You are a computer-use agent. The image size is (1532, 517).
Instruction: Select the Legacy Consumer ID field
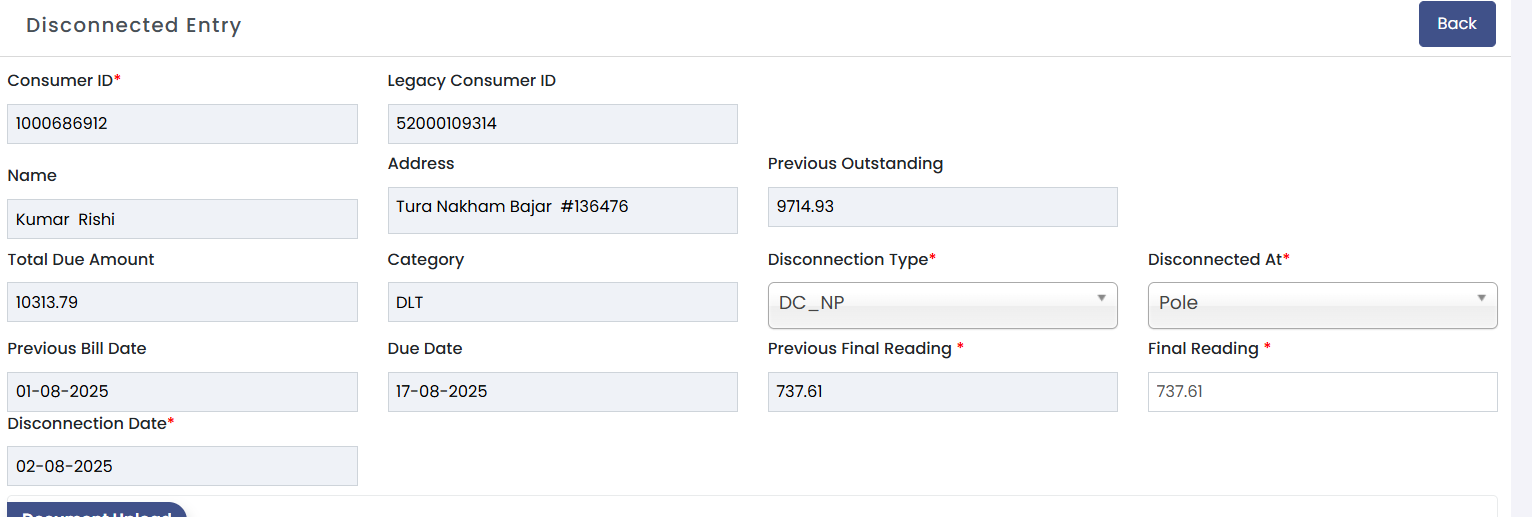coord(562,124)
